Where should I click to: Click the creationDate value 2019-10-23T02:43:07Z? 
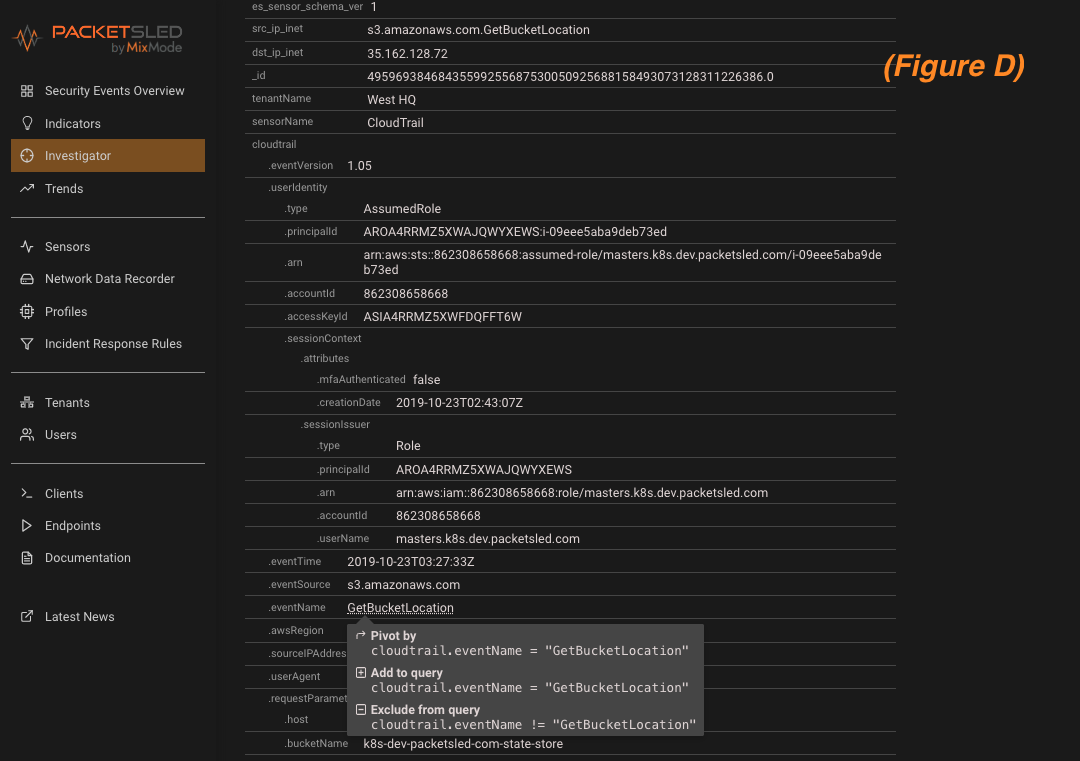click(459, 403)
